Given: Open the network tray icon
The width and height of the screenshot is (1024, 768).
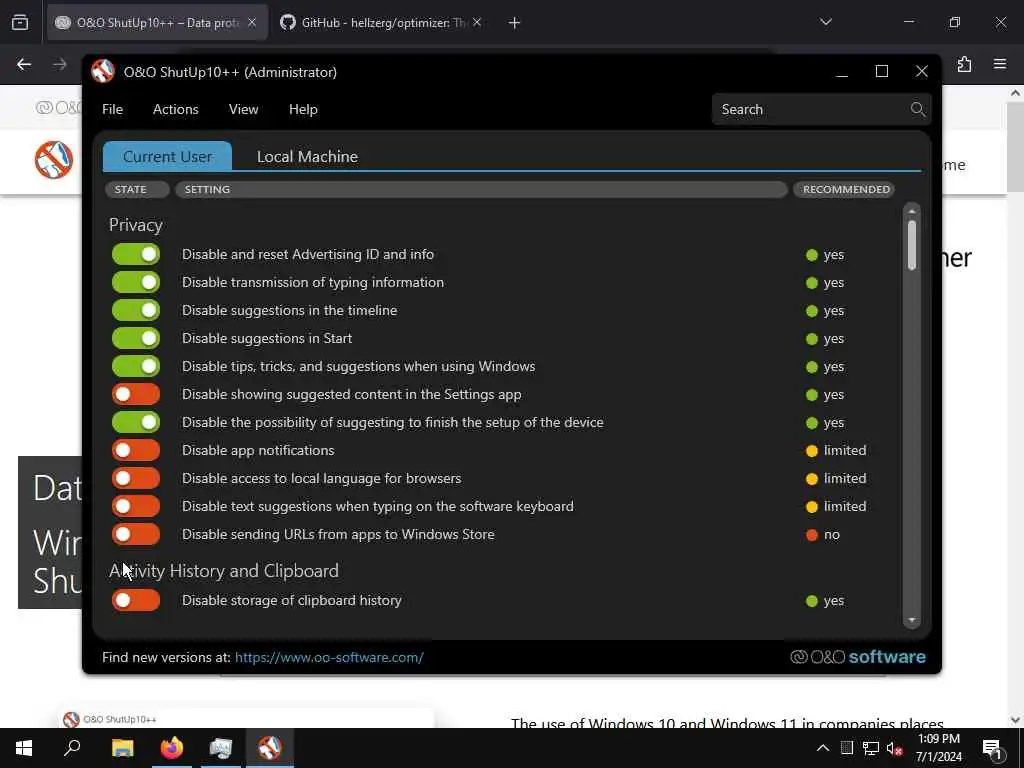Looking at the screenshot, I should (871, 748).
